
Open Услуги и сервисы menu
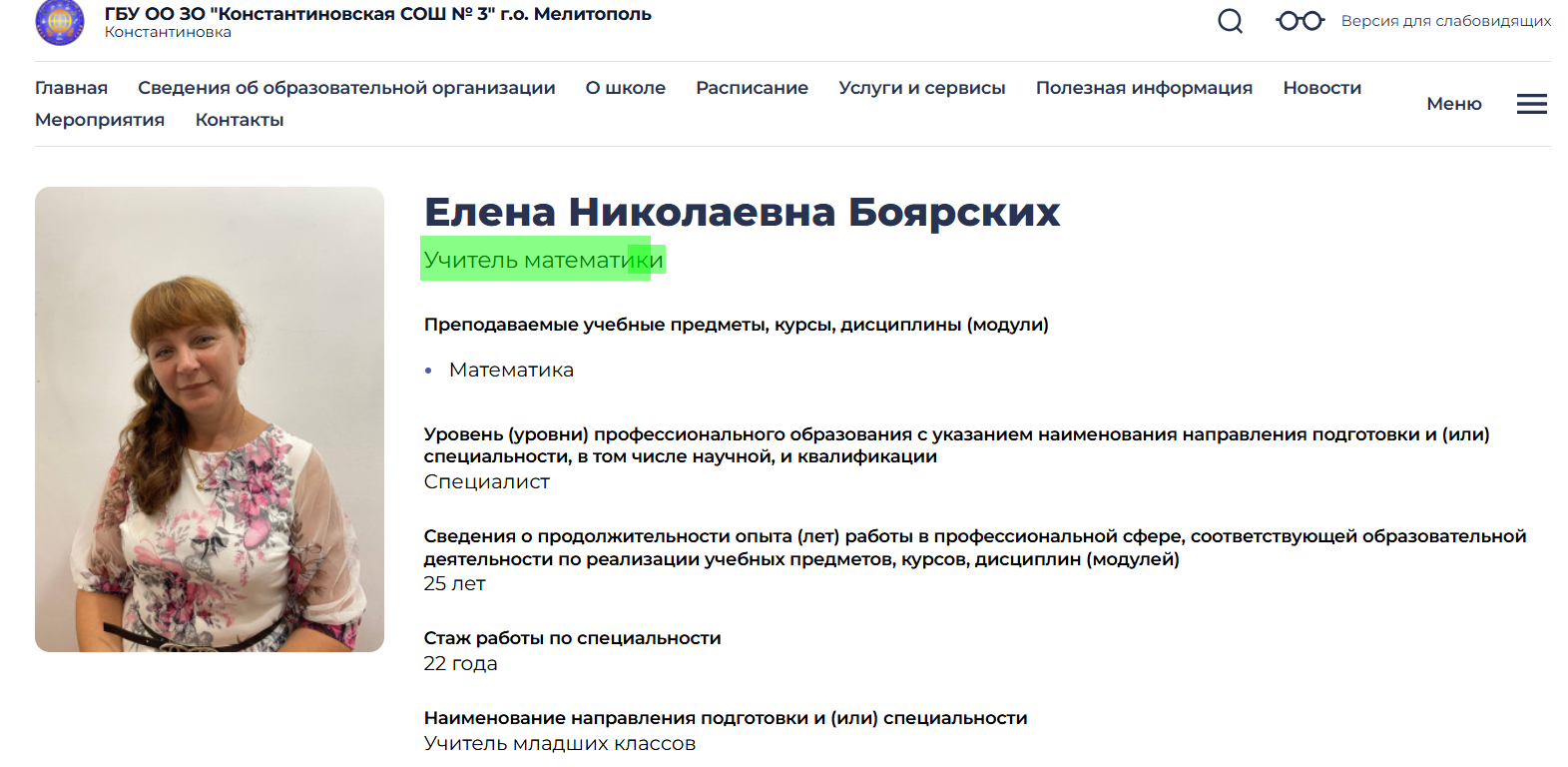click(x=922, y=88)
